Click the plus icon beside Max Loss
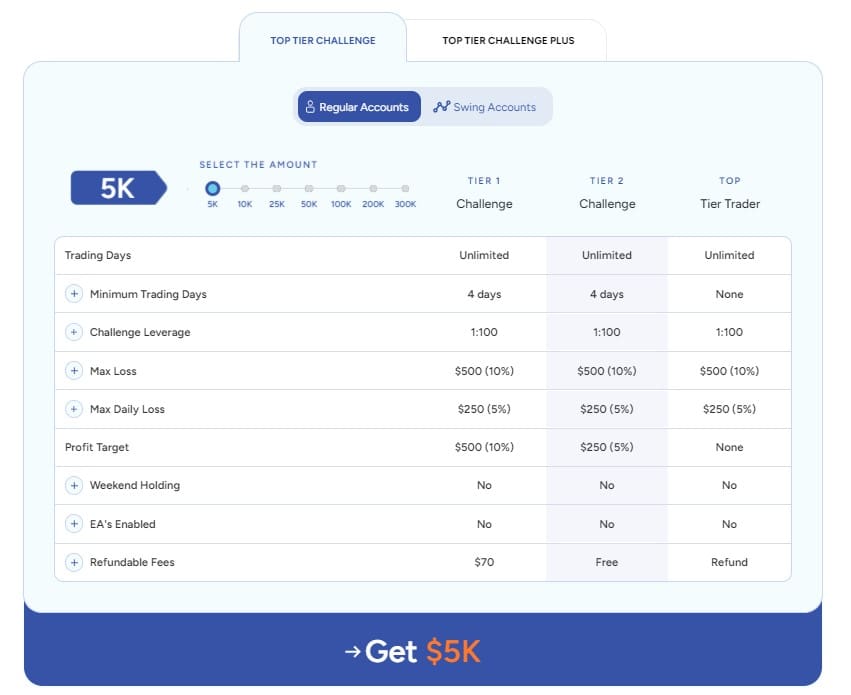Screen dimensions: 851x695 [x=74, y=371]
